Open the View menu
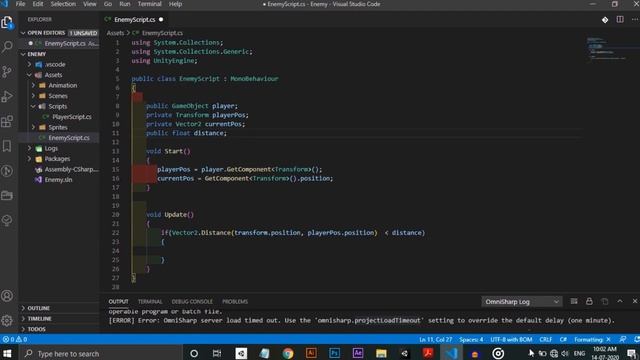The width and height of the screenshot is (640, 360). coord(90,4)
